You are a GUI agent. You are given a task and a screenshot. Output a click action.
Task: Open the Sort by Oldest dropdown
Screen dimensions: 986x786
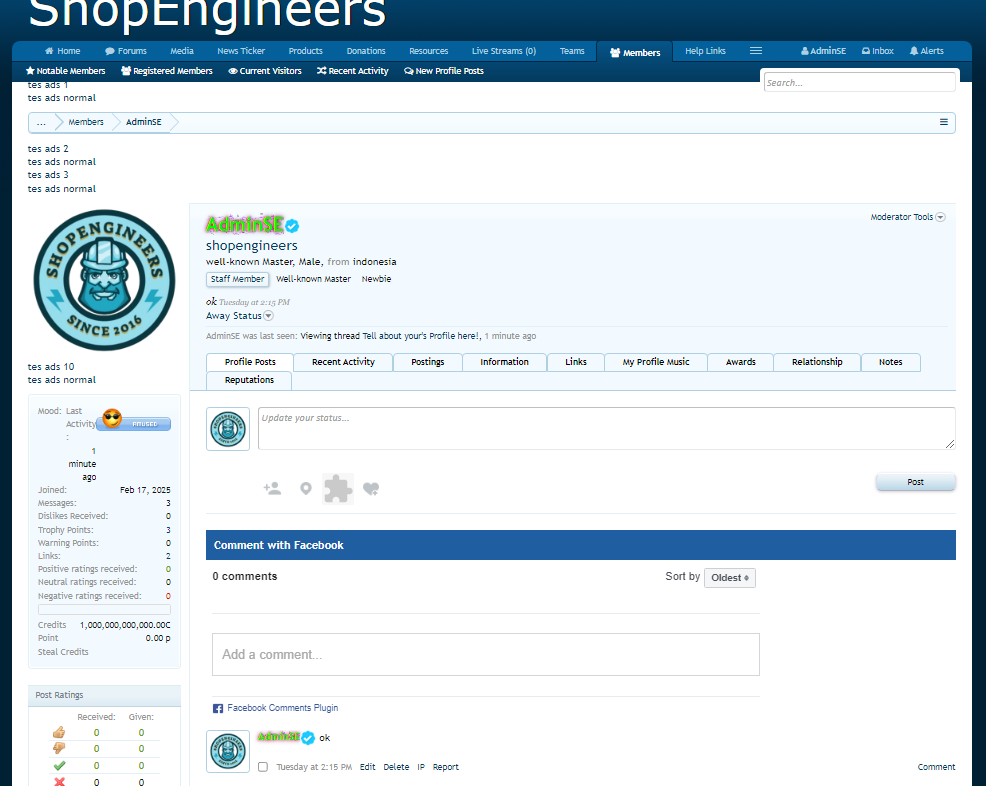pyautogui.click(x=729, y=578)
